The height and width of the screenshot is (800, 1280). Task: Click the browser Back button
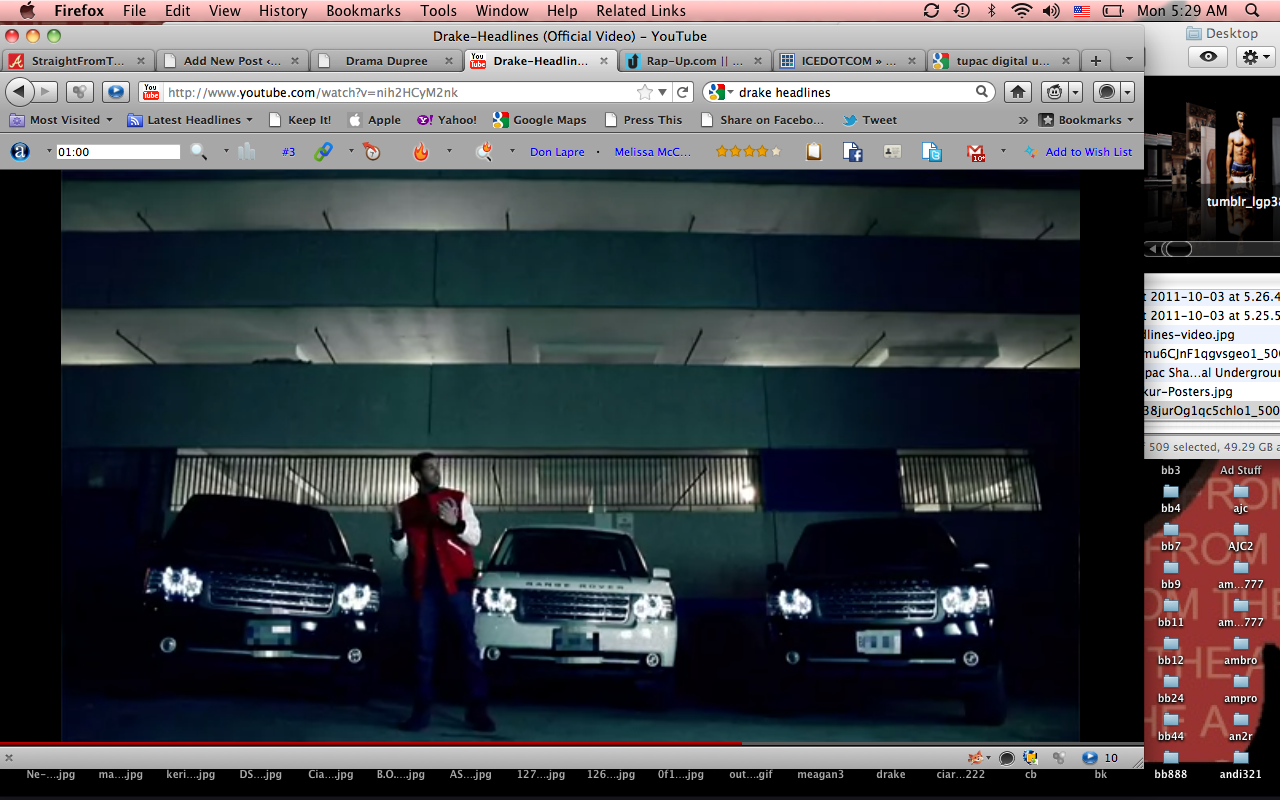pos(20,92)
